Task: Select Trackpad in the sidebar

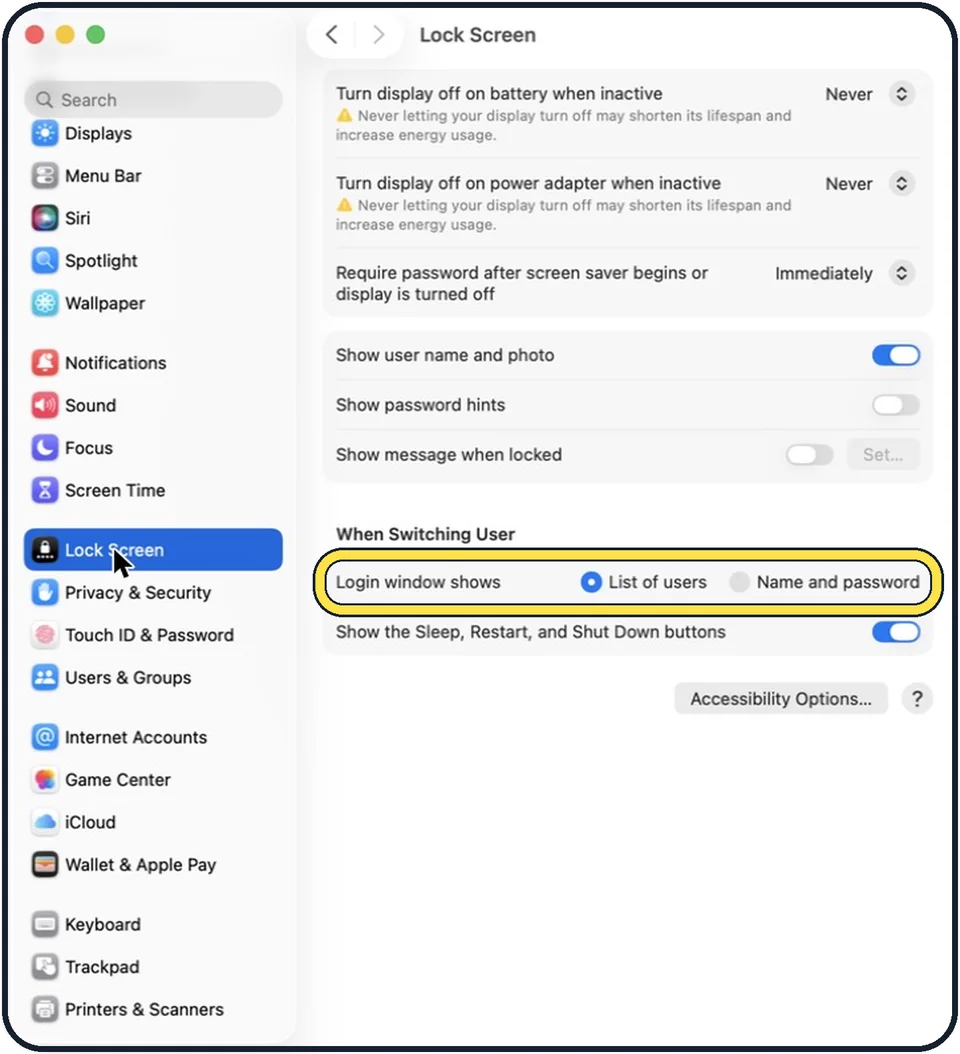Action: pos(153,967)
